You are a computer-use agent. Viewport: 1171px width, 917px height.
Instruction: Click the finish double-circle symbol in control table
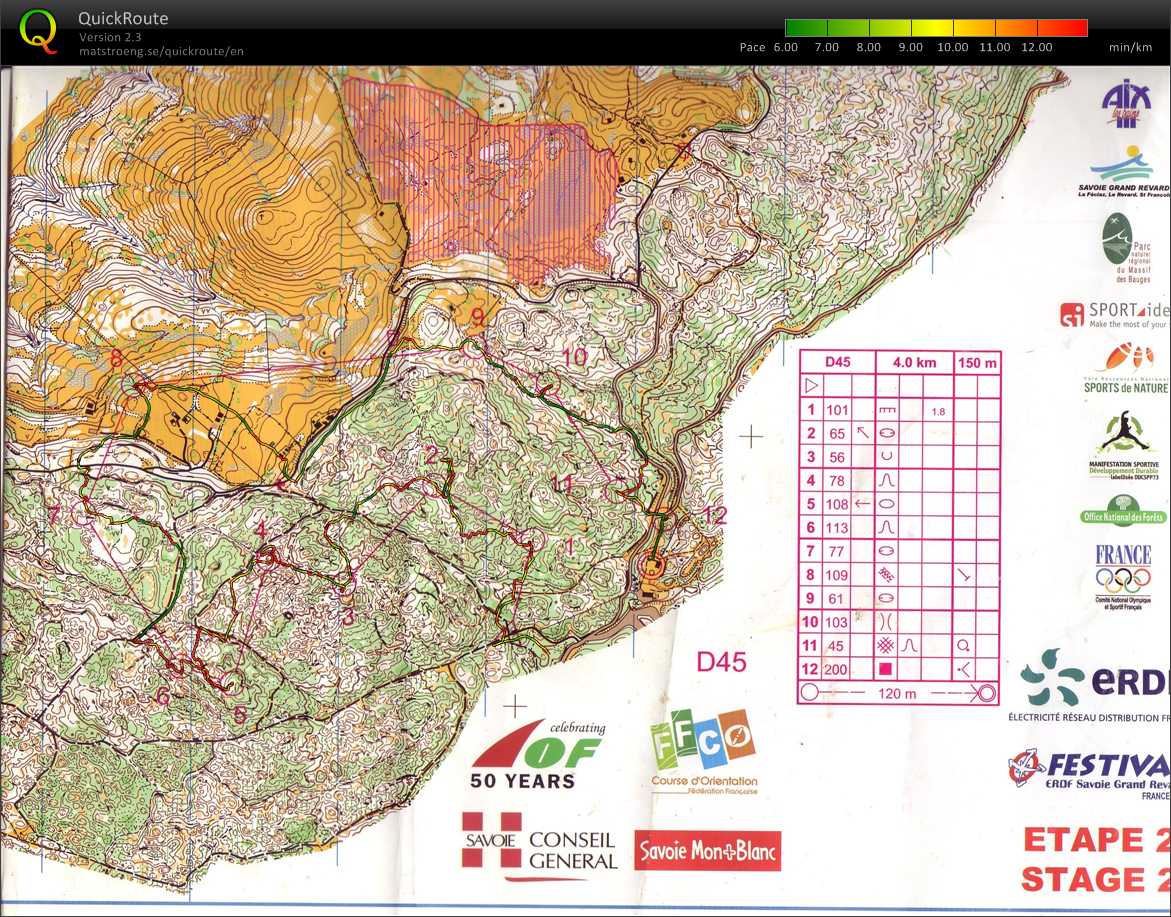pos(987,694)
